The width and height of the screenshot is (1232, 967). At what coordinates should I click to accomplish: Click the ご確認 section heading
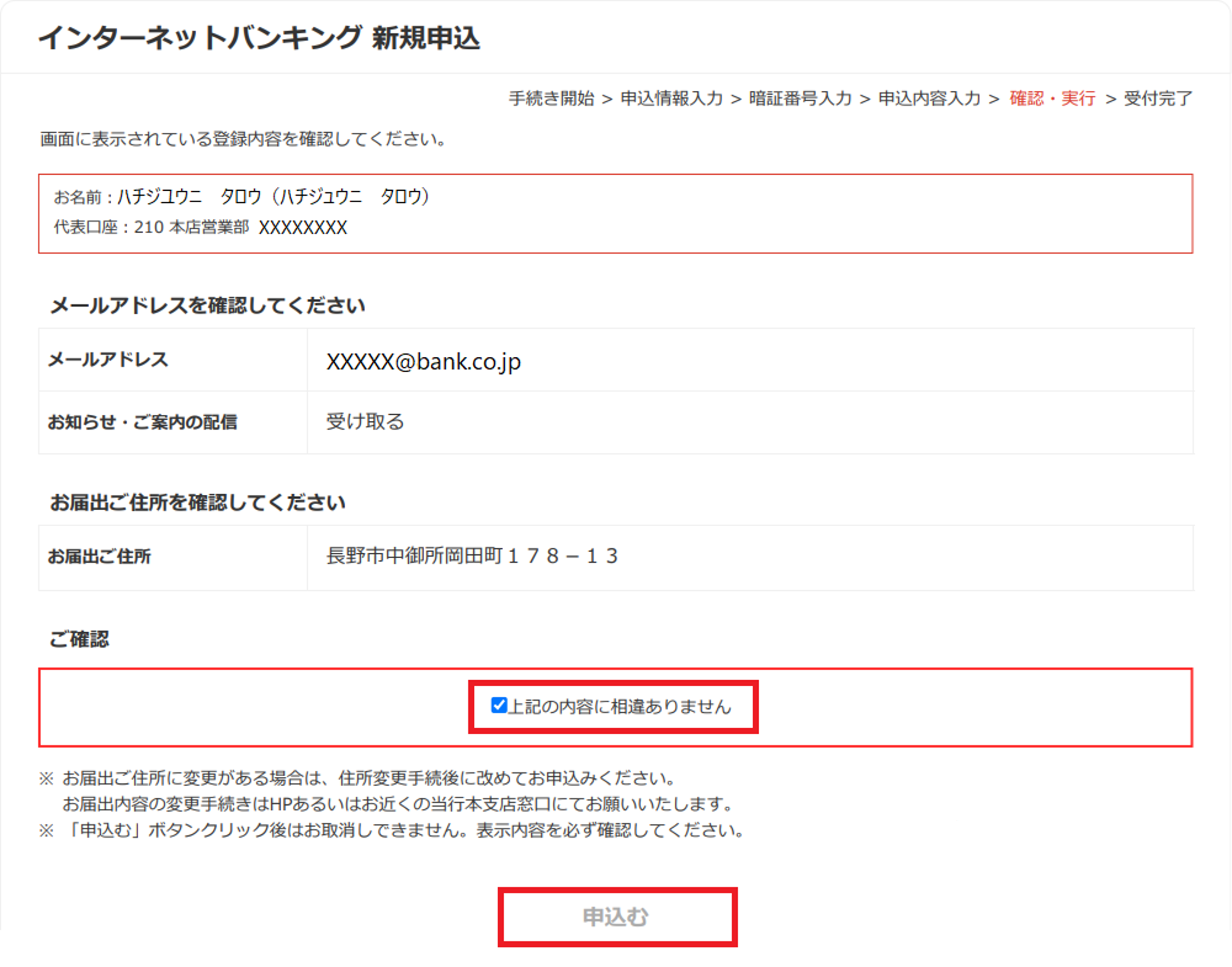79,639
